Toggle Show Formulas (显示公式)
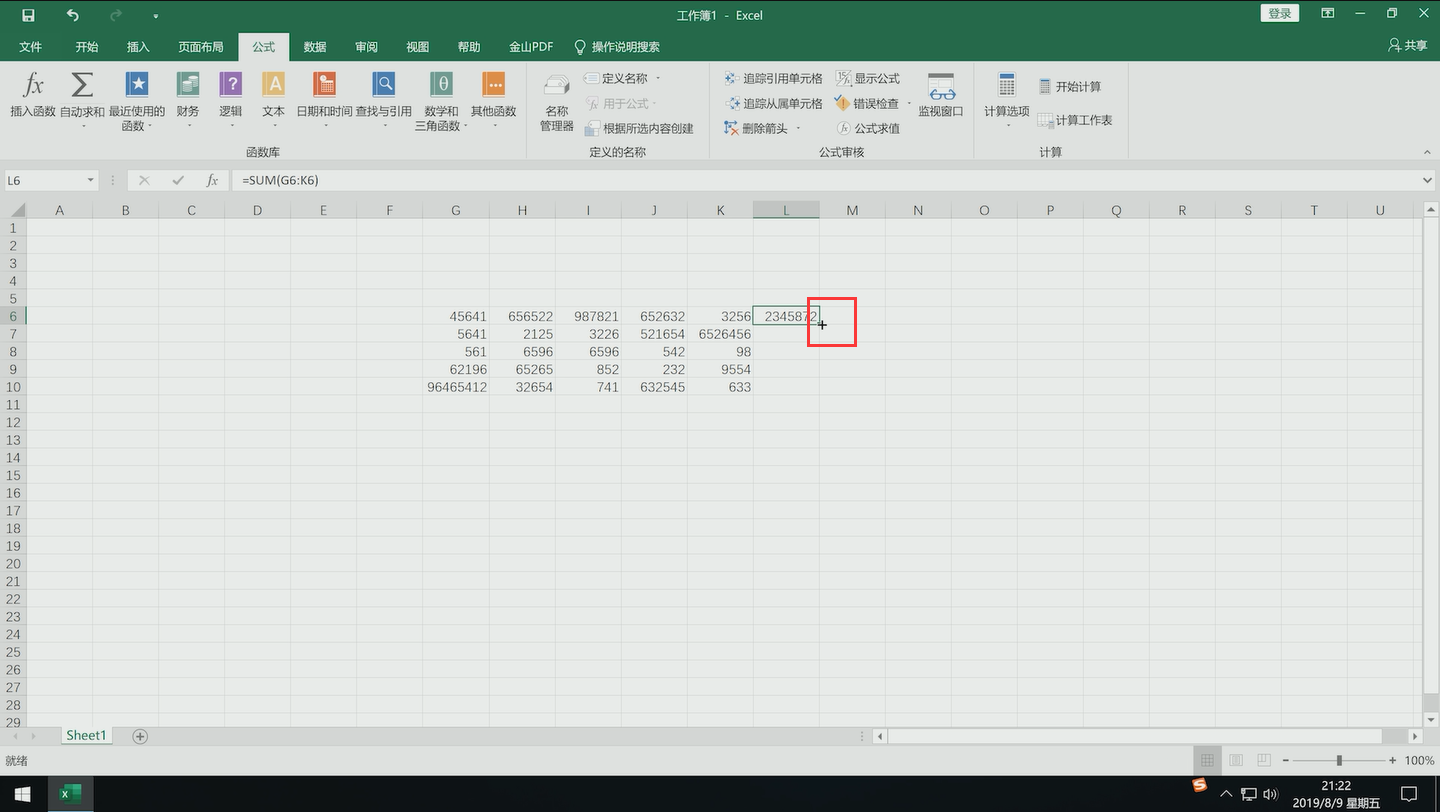This screenshot has width=1440, height=812. (x=868, y=78)
